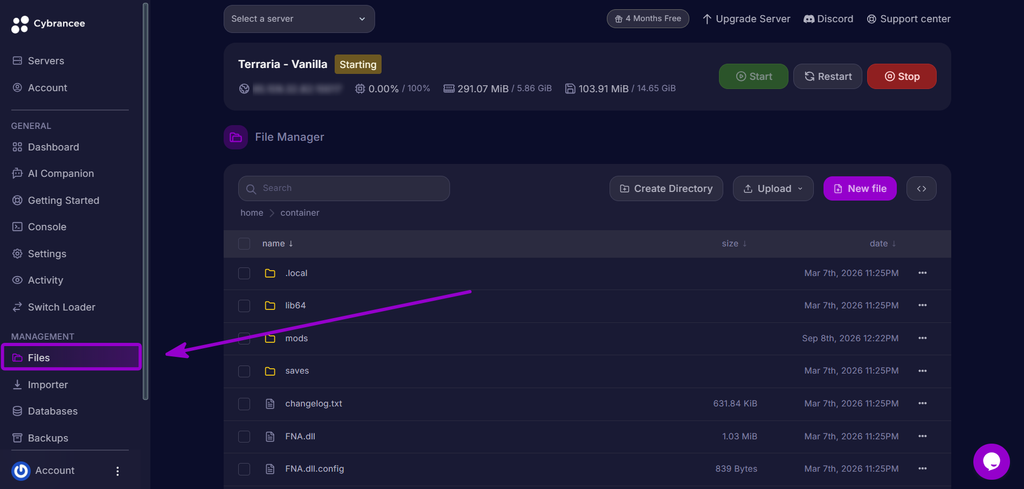Click the Cybrancee logo

coord(48,24)
